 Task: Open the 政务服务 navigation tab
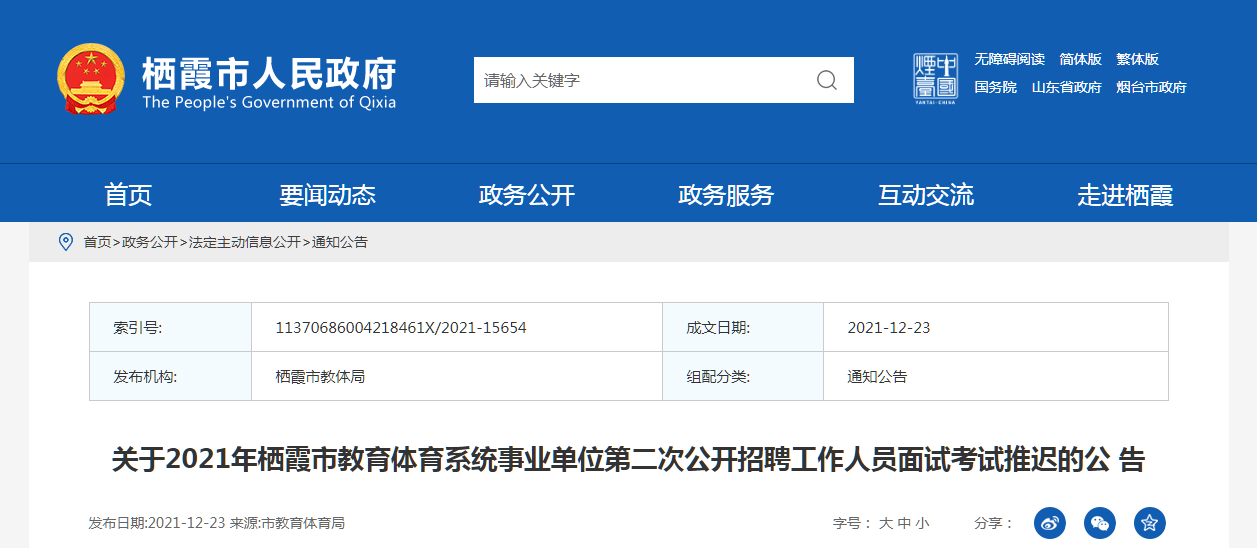click(x=726, y=195)
